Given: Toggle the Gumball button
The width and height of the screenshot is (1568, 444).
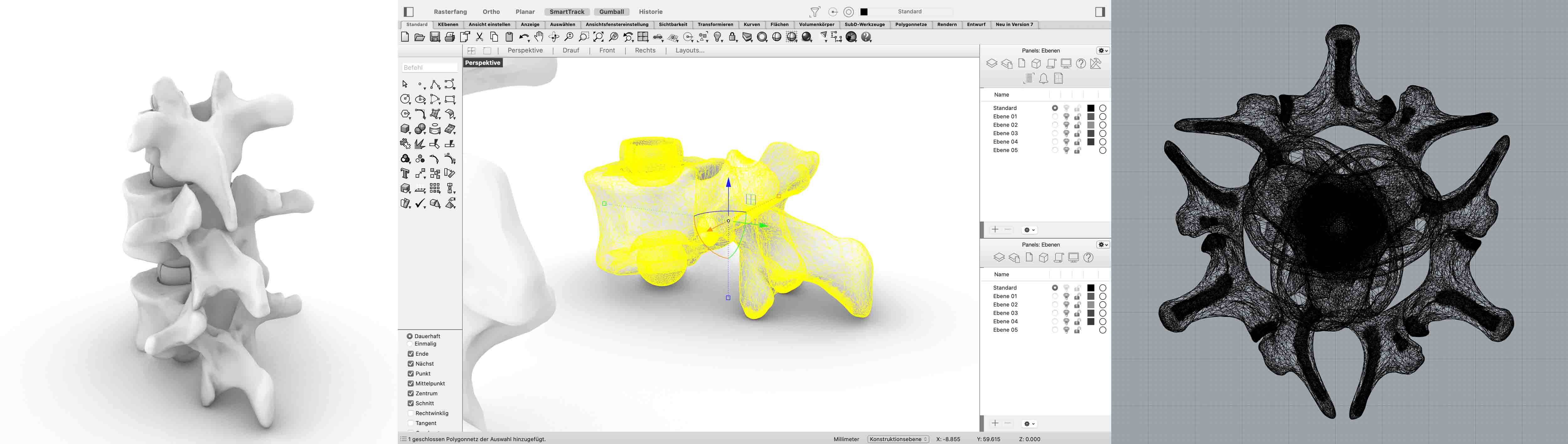Looking at the screenshot, I should coord(611,12).
